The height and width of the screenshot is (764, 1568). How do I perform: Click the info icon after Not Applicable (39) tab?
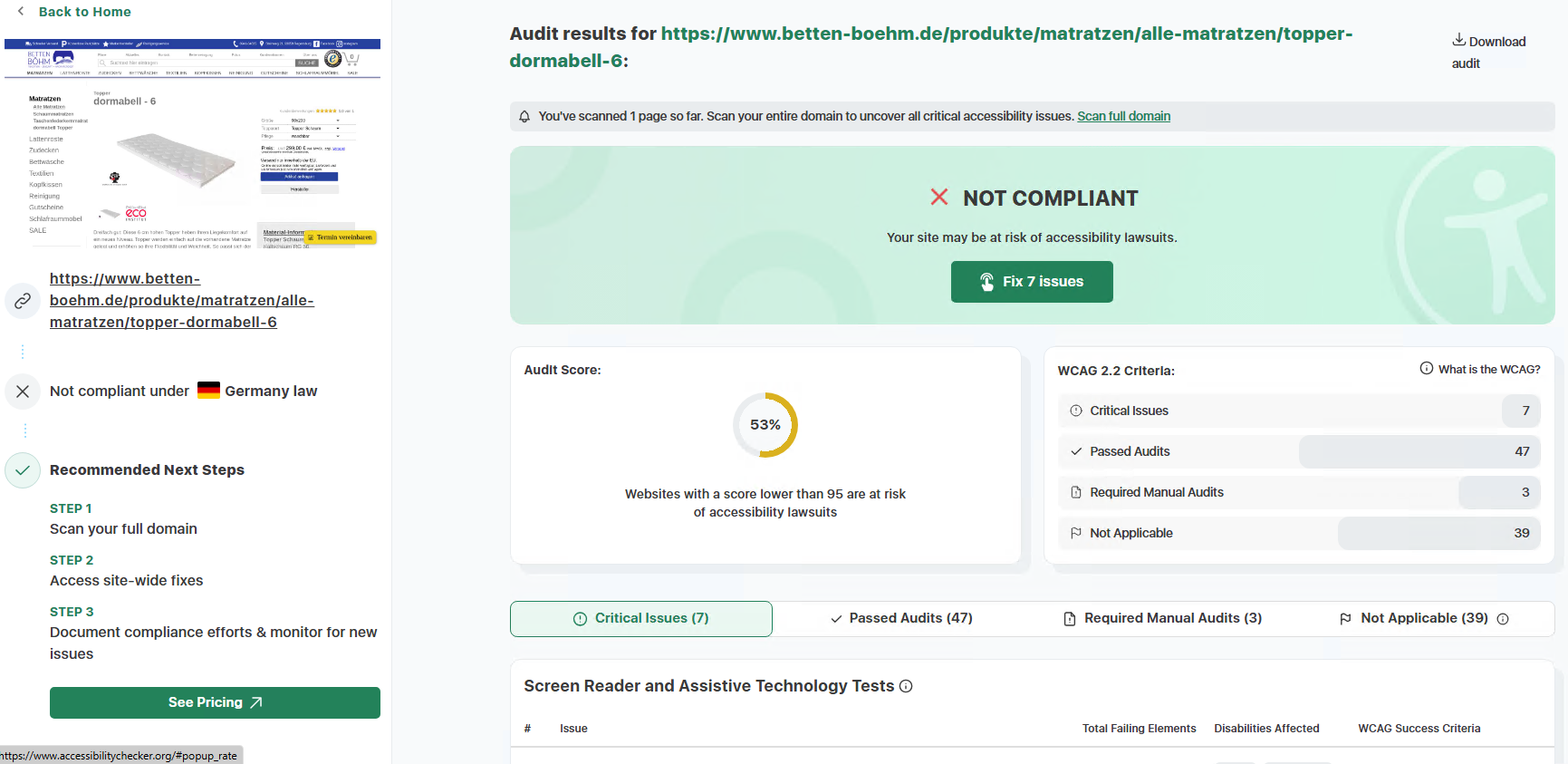[x=1503, y=619]
